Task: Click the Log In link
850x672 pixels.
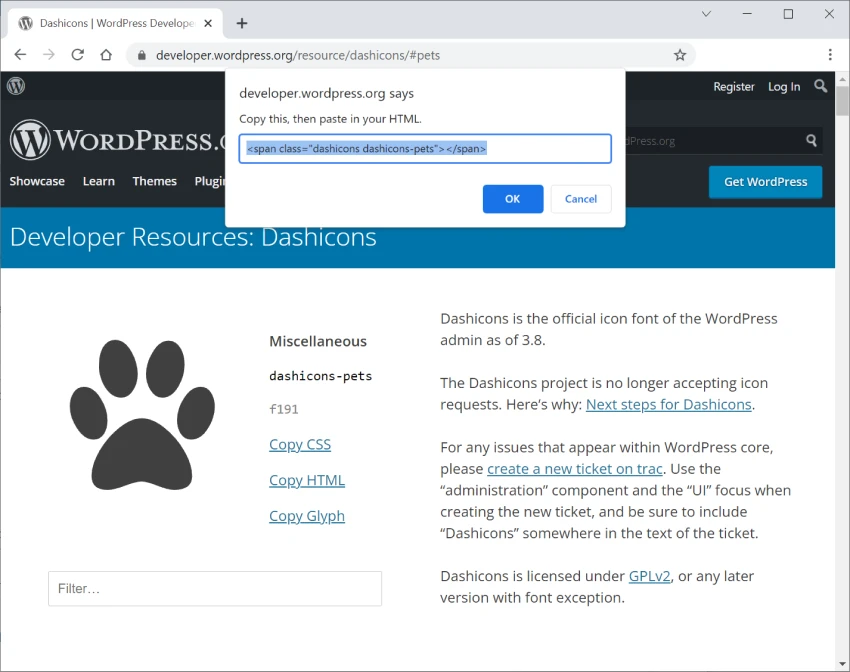Action: pyautogui.click(x=784, y=87)
